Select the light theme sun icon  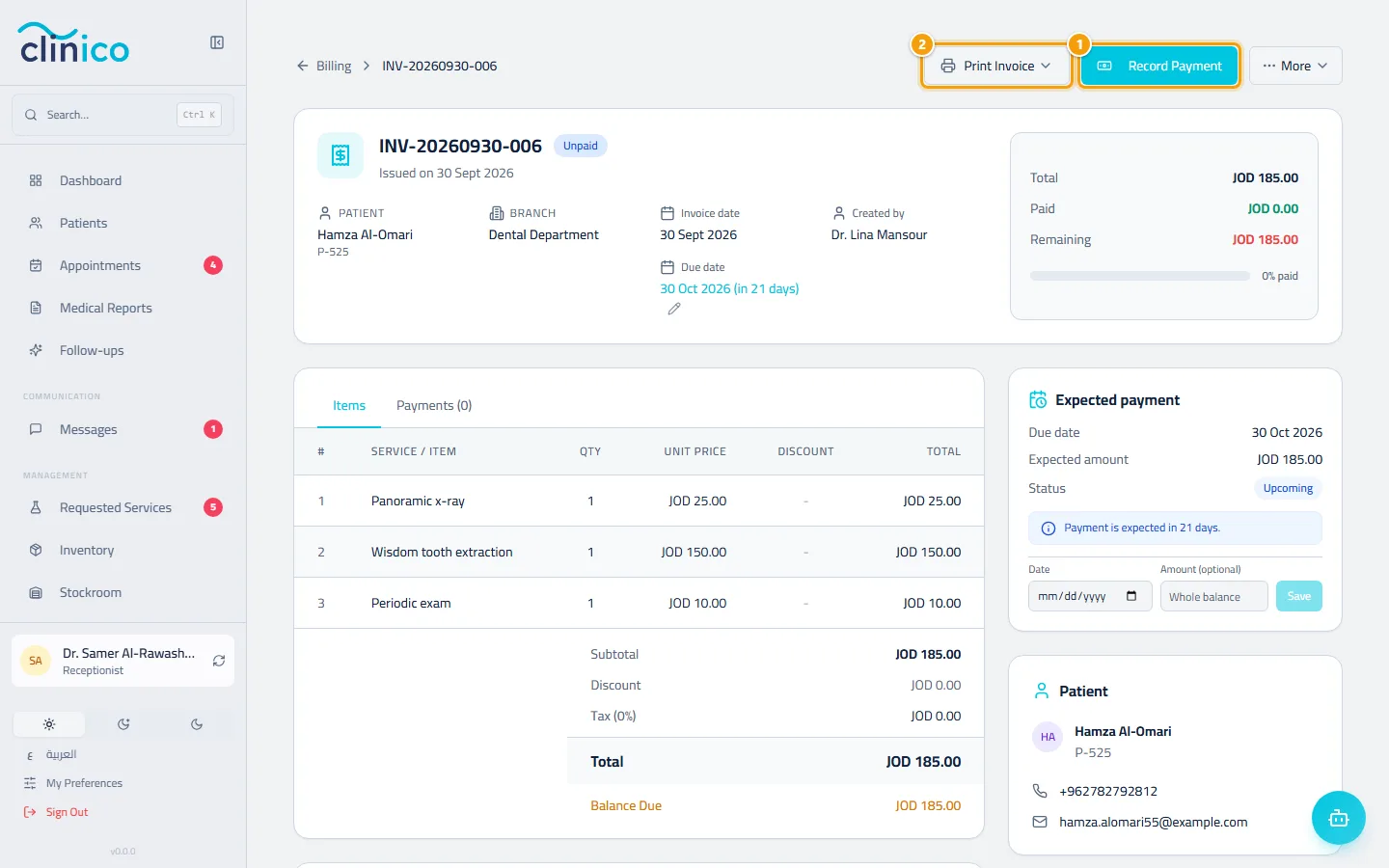[49, 724]
